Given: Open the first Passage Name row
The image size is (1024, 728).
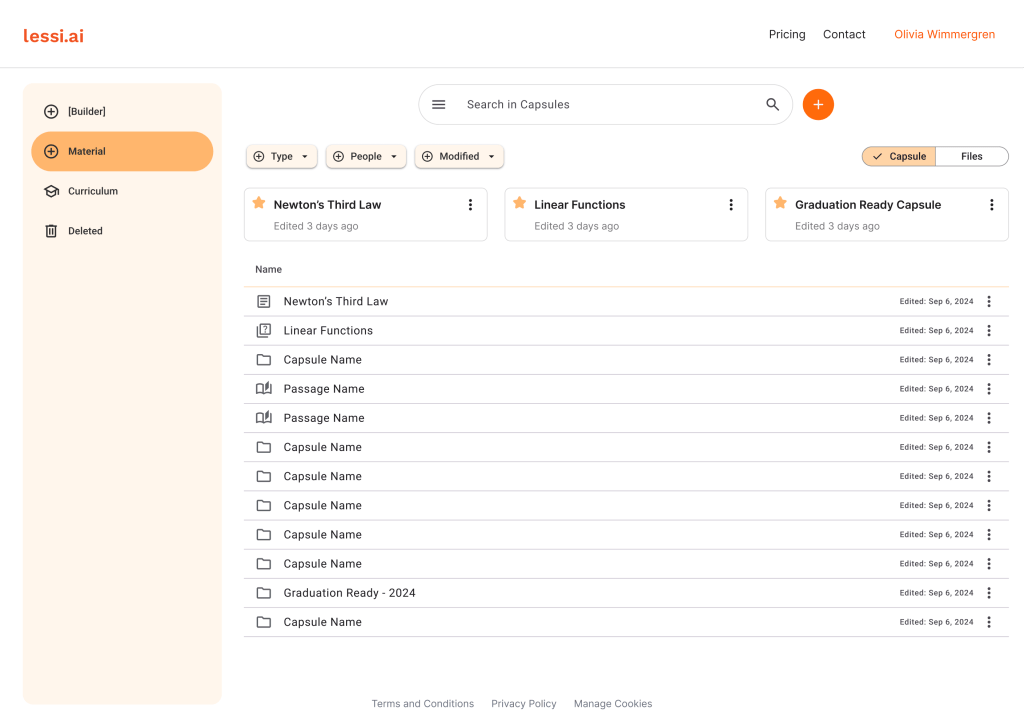Looking at the screenshot, I should 324,389.
